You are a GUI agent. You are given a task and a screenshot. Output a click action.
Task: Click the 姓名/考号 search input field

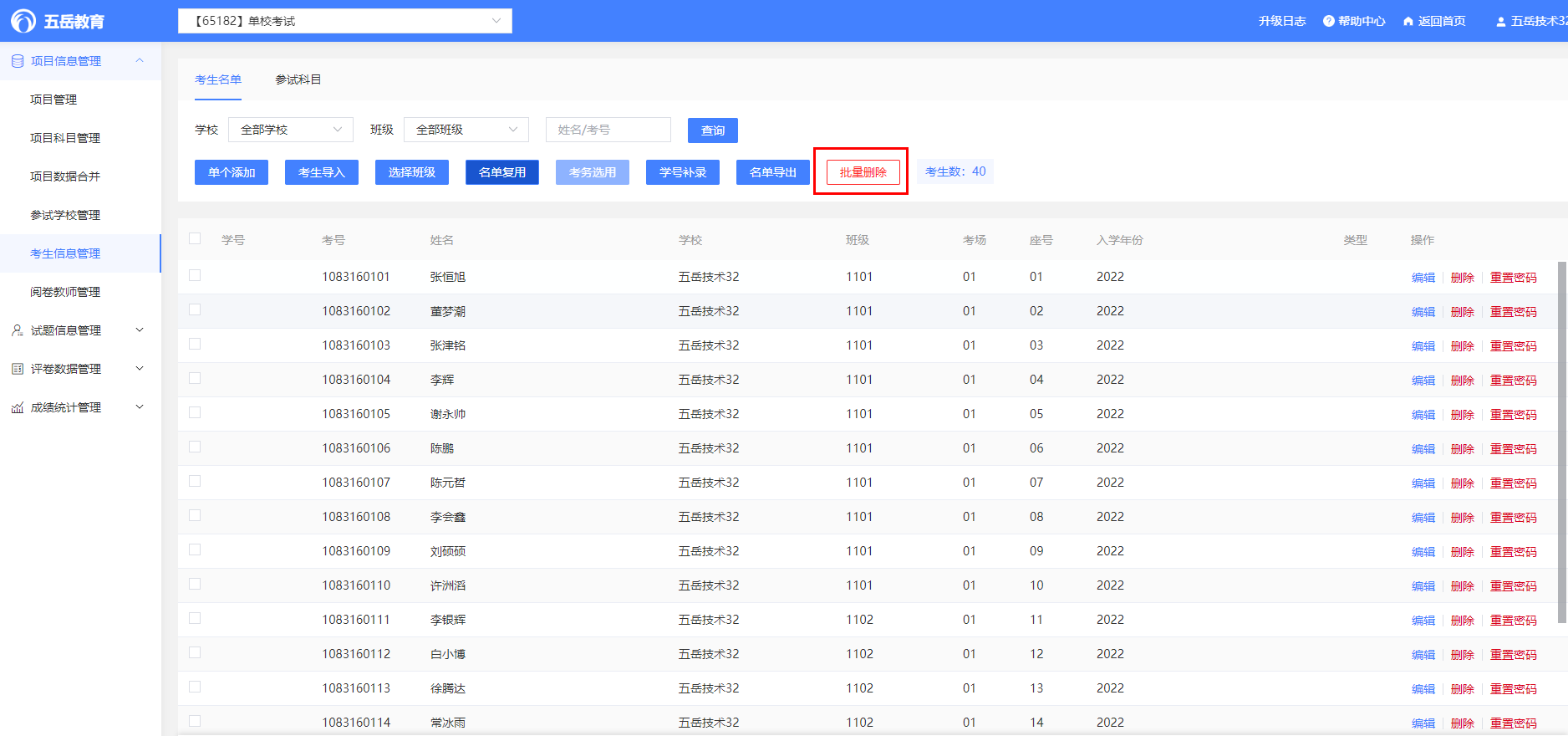608,130
